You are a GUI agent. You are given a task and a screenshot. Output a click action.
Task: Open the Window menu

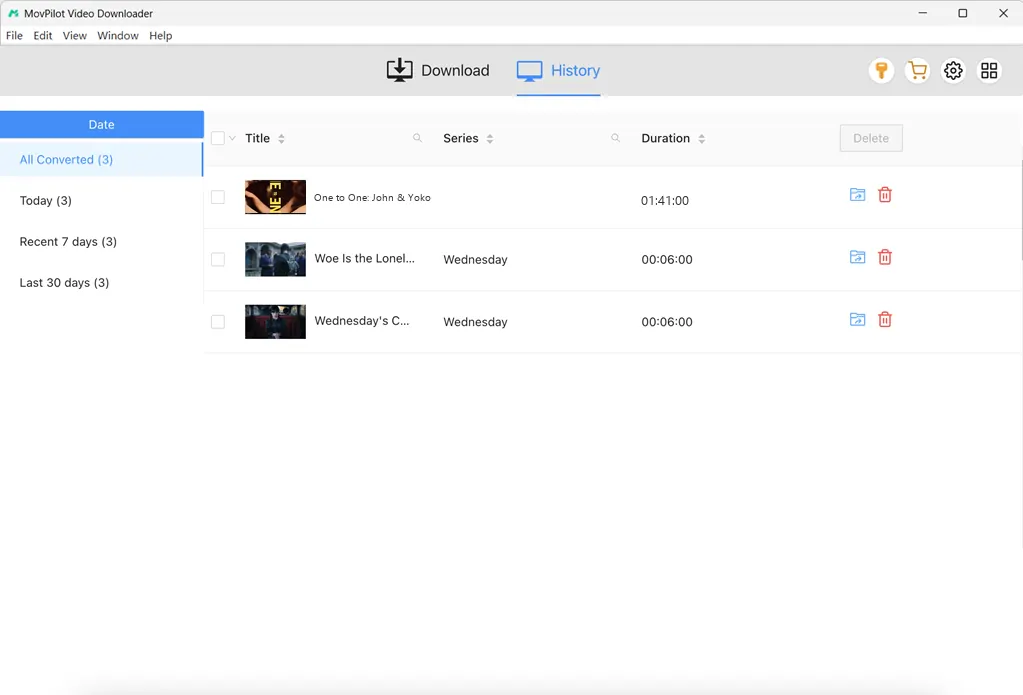pos(117,35)
